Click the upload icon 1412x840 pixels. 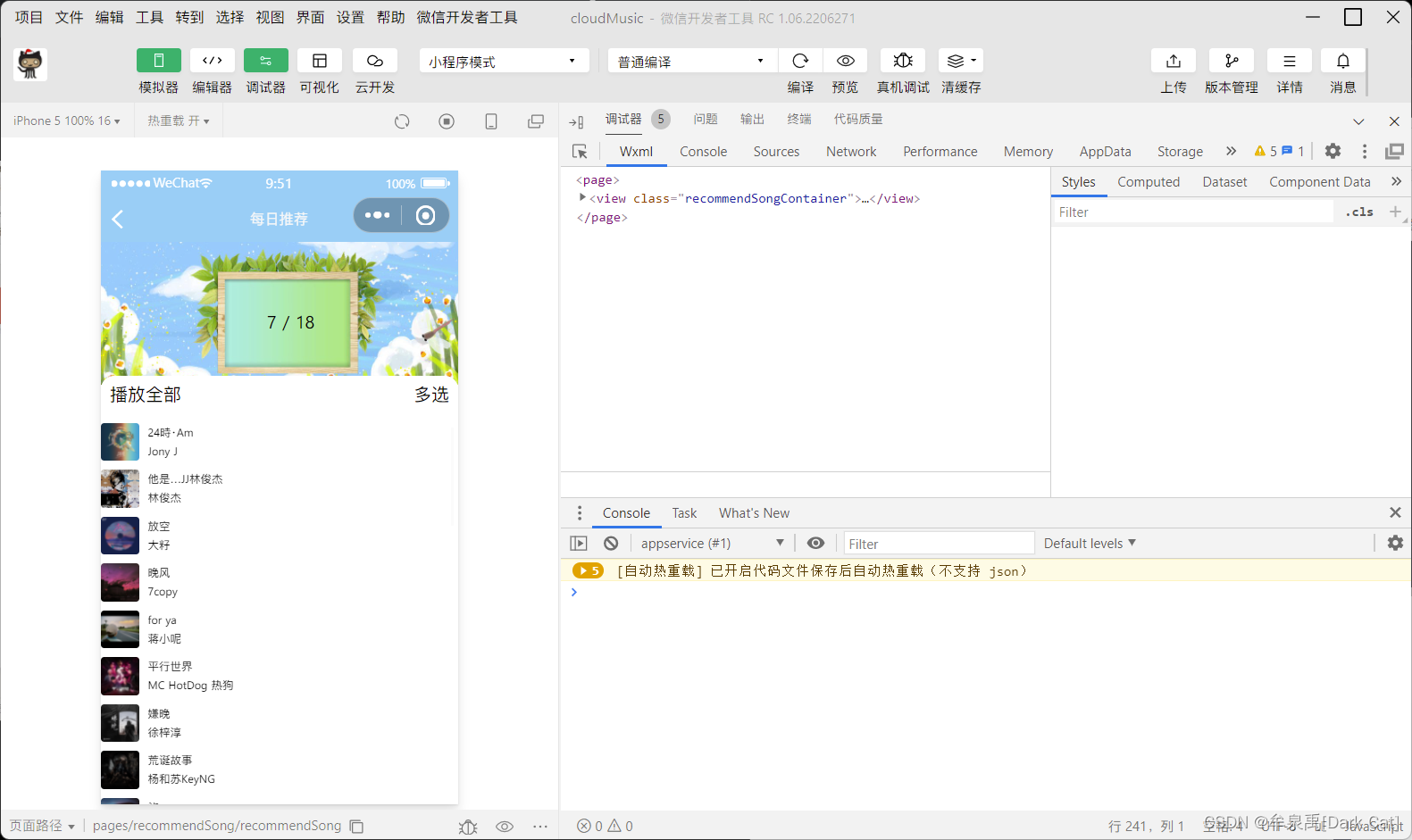coord(1174,61)
